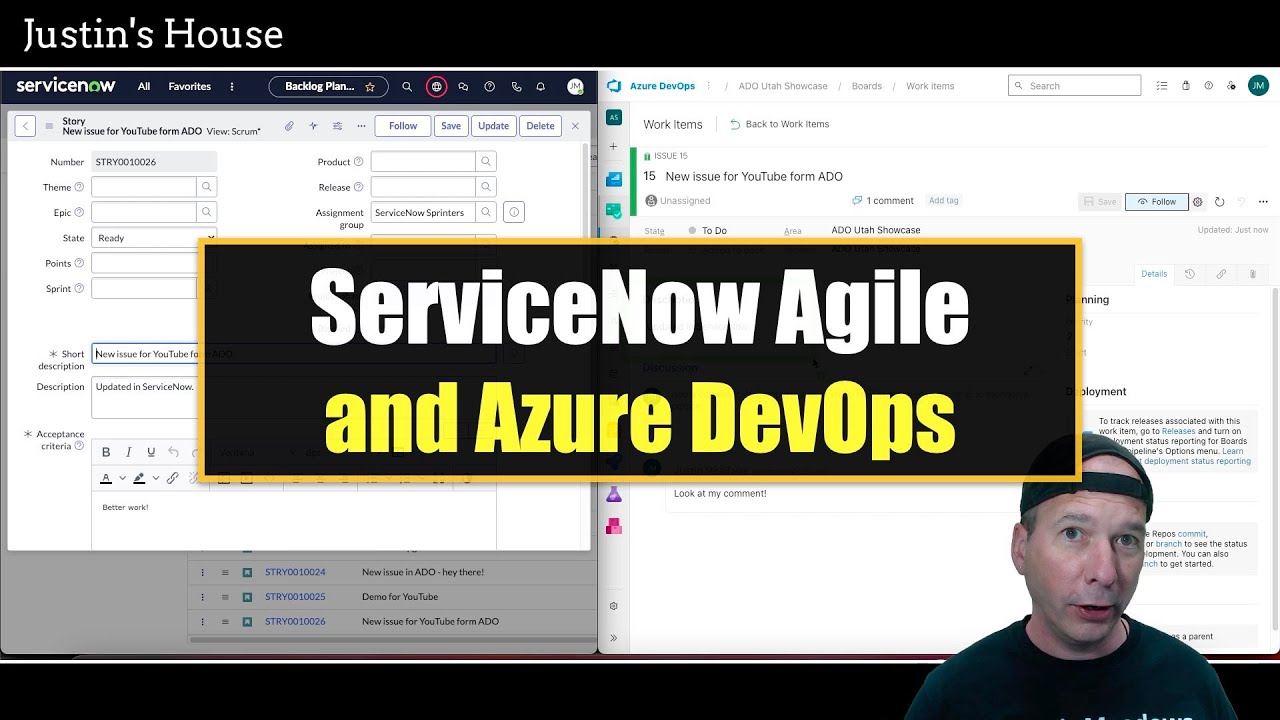Open Azure DevOps marketplace bag icon
The image size is (1280, 720).
click(x=1186, y=86)
